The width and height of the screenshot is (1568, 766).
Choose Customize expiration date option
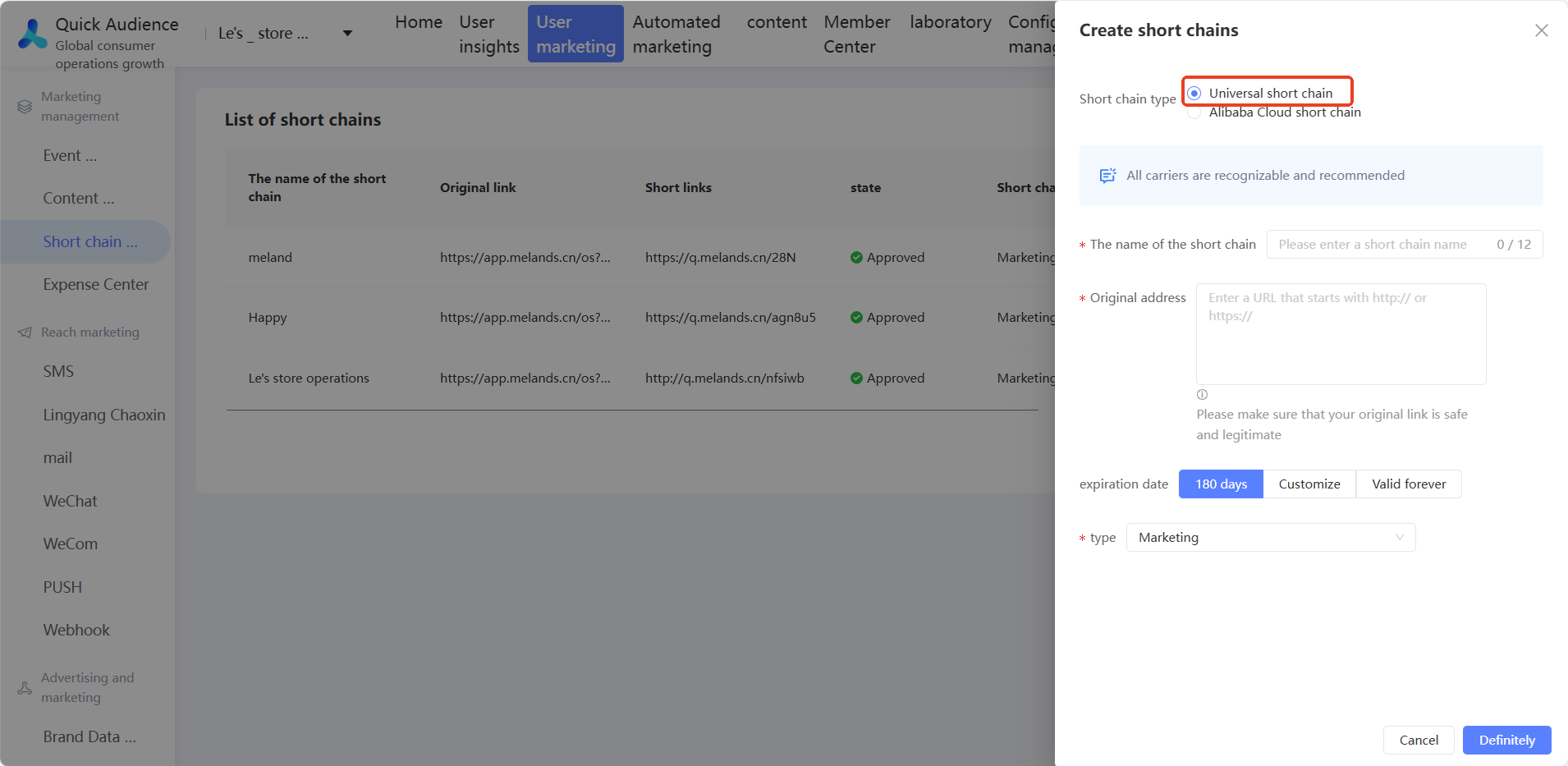[x=1309, y=484]
